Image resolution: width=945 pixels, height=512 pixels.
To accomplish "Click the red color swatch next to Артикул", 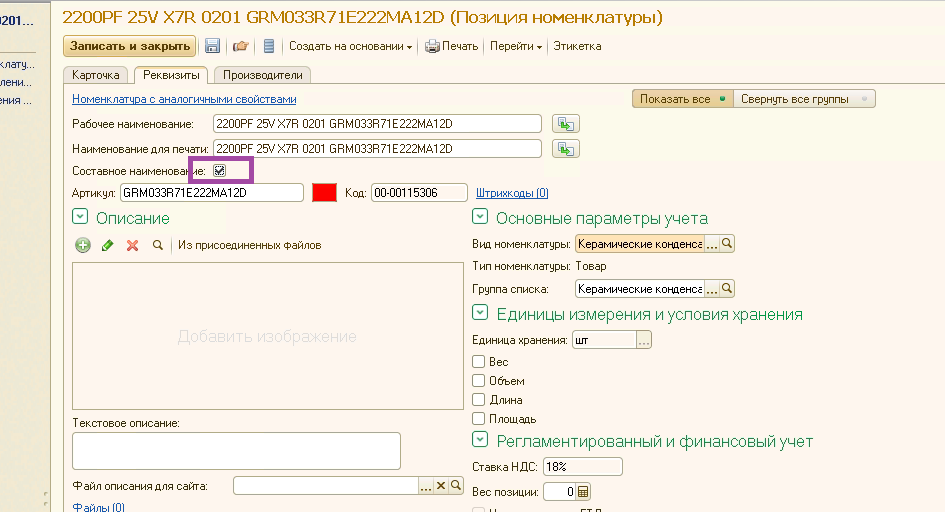I will (x=324, y=193).
